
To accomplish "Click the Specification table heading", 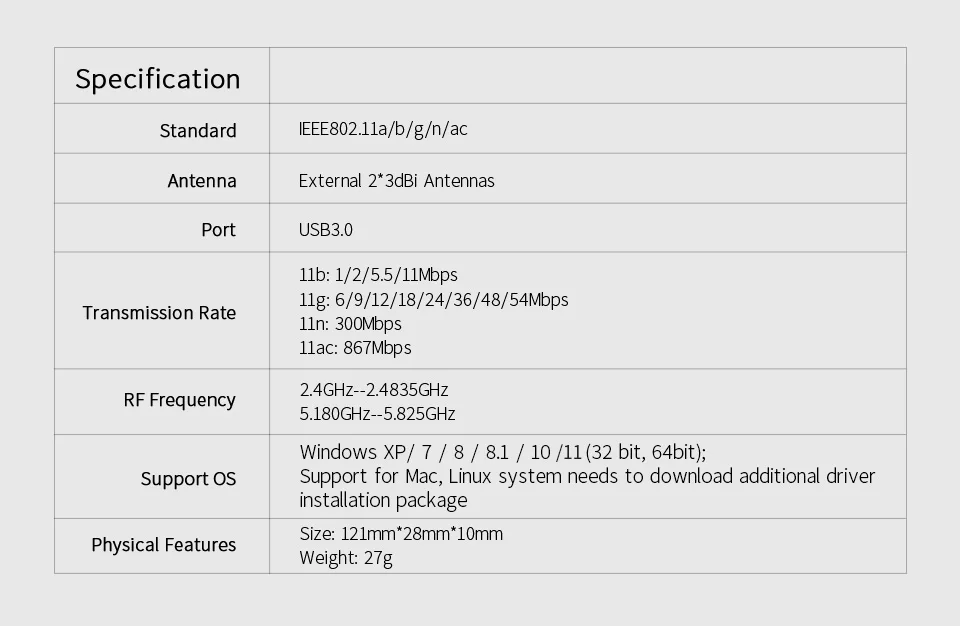I will coord(158,79).
